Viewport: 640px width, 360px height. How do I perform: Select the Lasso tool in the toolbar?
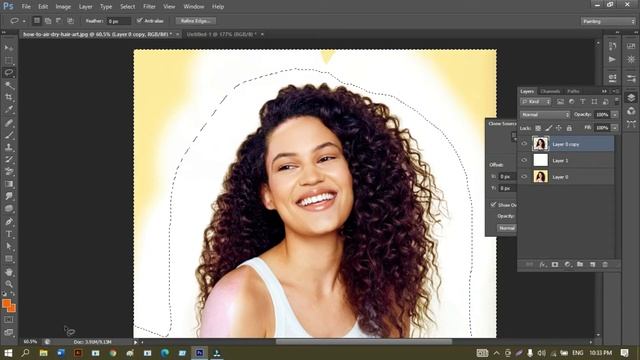click(9, 73)
